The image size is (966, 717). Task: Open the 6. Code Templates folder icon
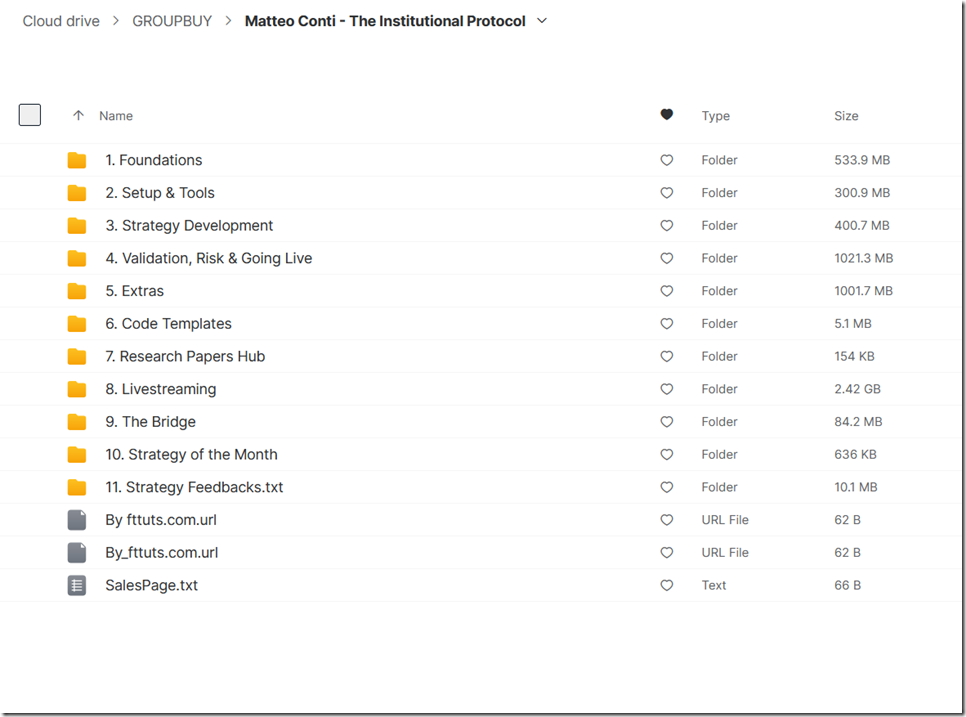point(77,323)
